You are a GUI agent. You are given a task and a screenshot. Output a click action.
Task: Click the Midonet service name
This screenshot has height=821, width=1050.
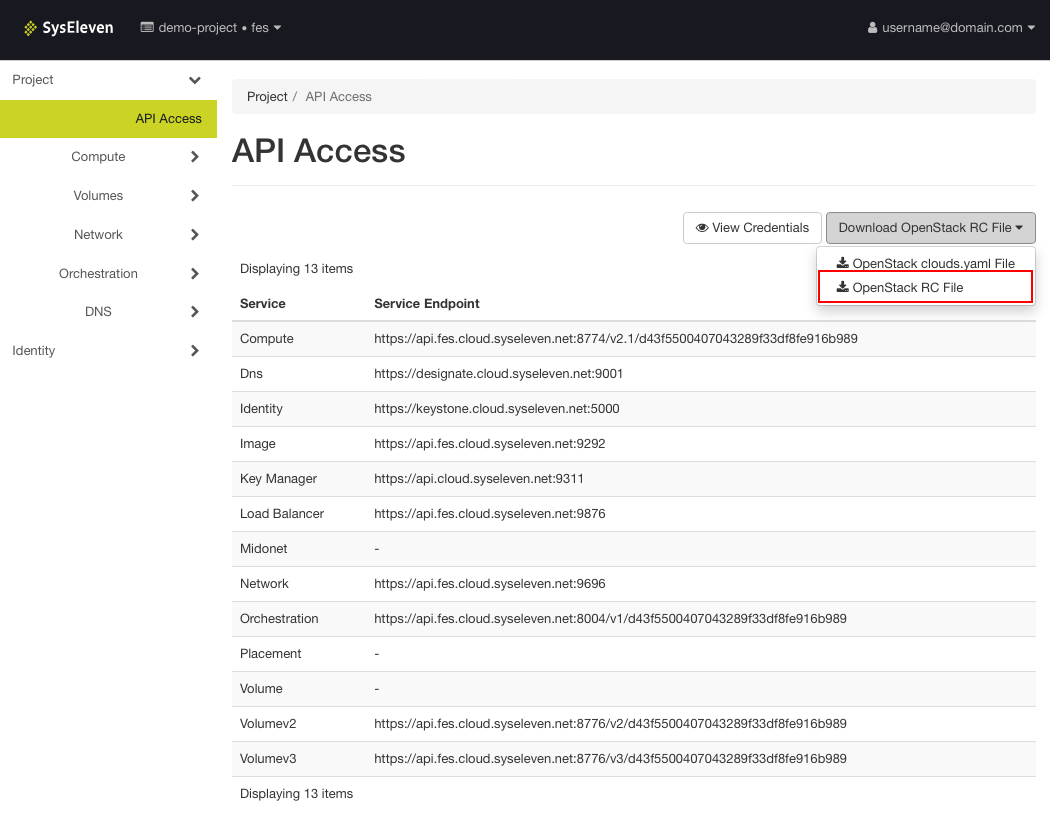click(263, 548)
